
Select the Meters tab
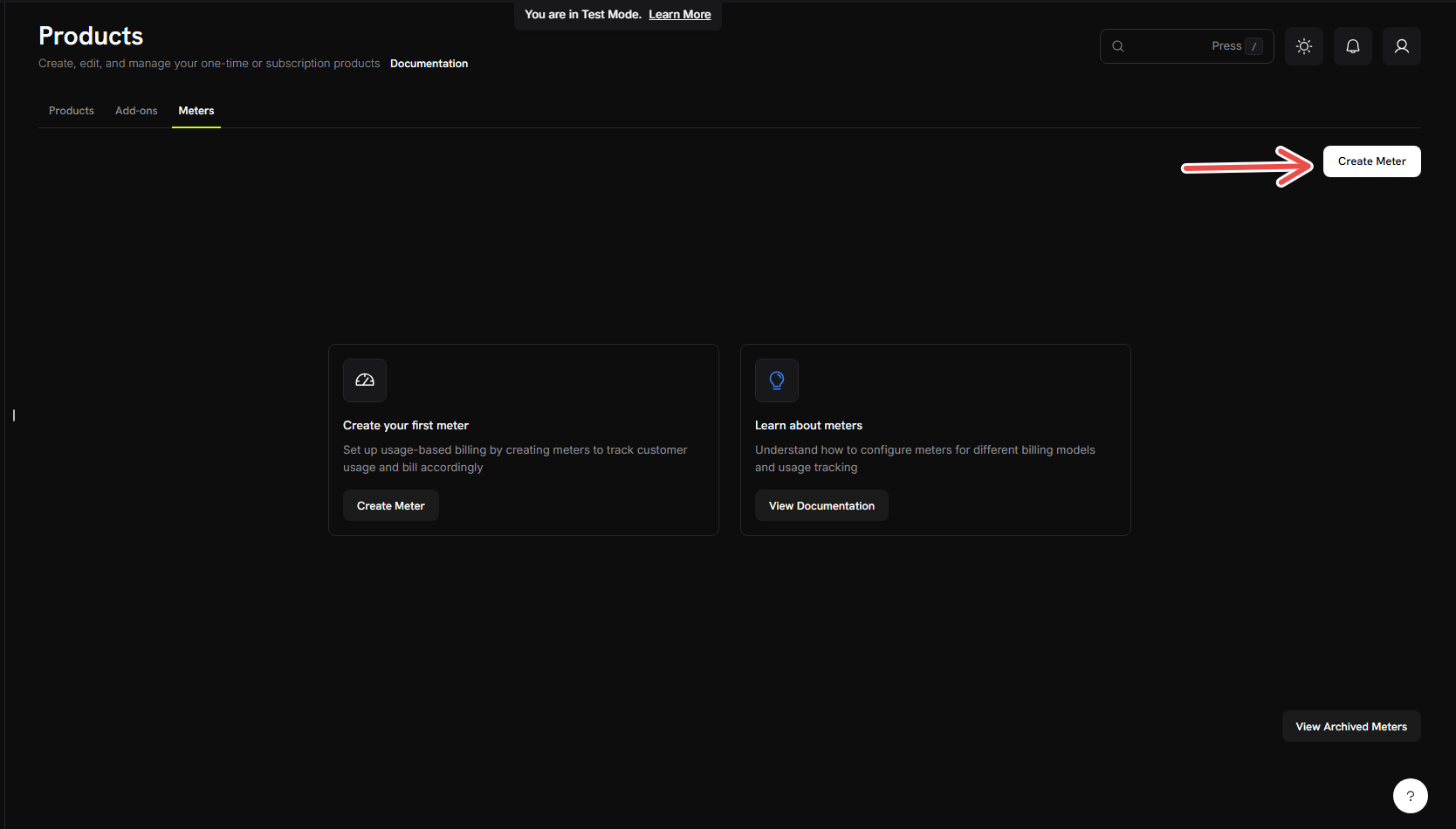click(196, 111)
